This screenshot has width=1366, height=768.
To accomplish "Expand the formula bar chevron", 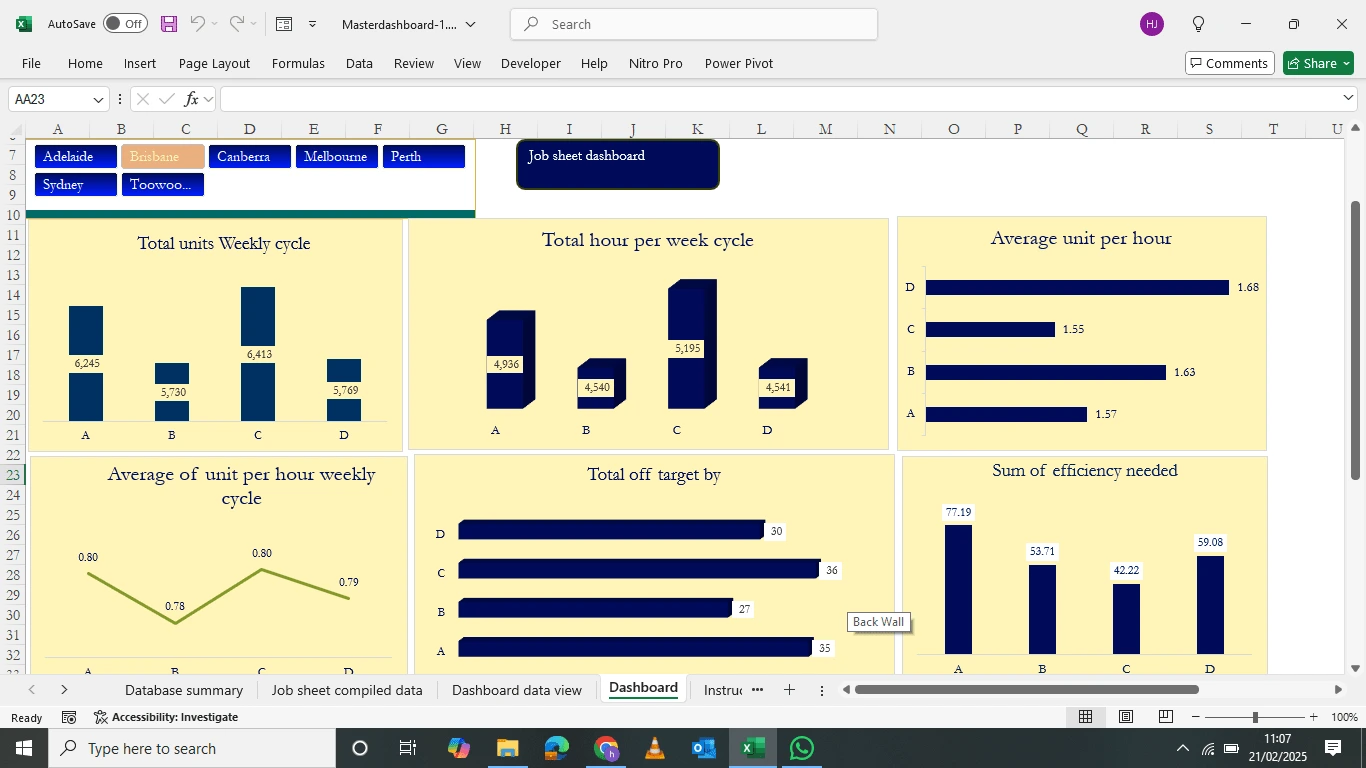I will tap(1348, 98).
